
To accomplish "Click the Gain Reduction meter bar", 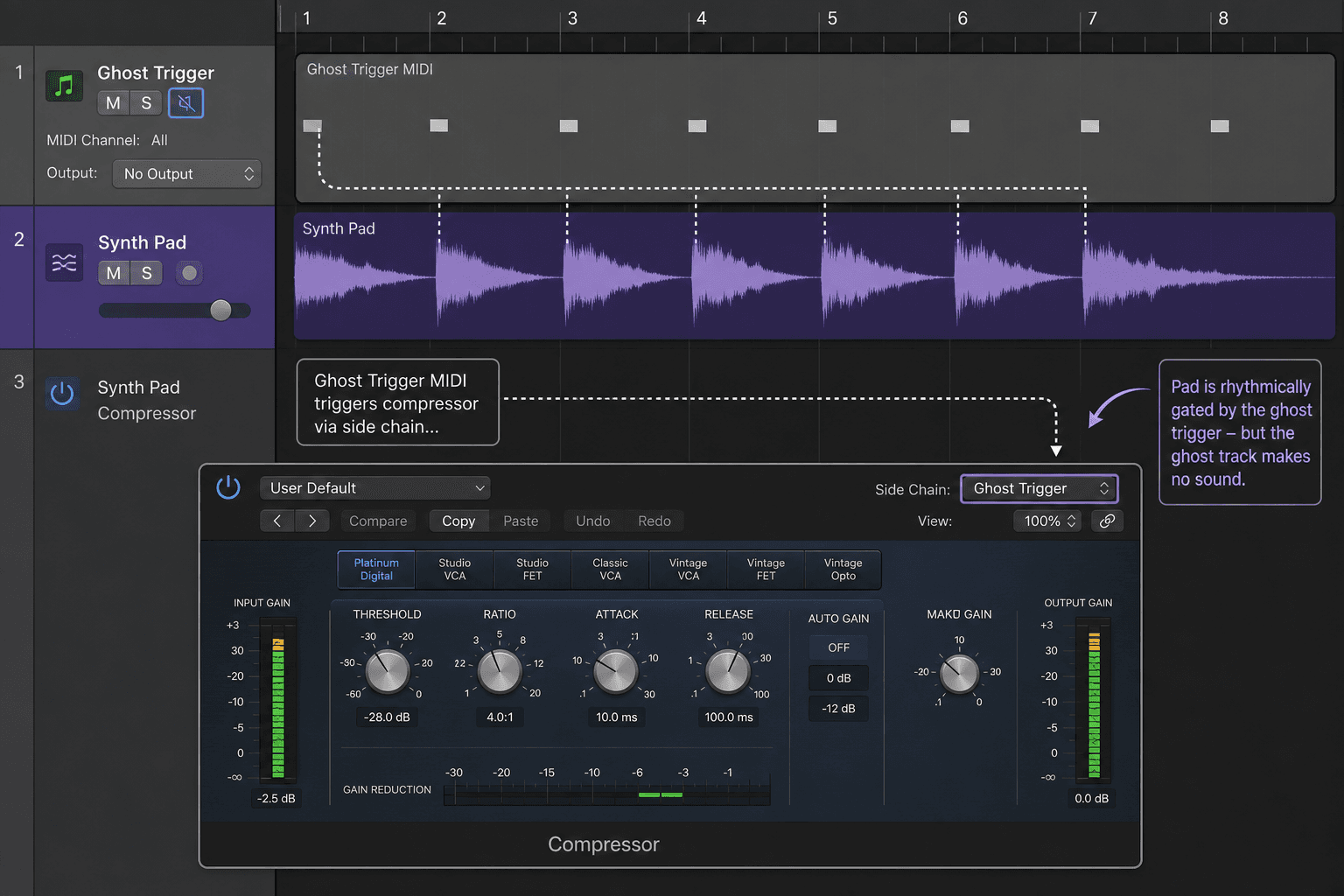I will pos(606,794).
